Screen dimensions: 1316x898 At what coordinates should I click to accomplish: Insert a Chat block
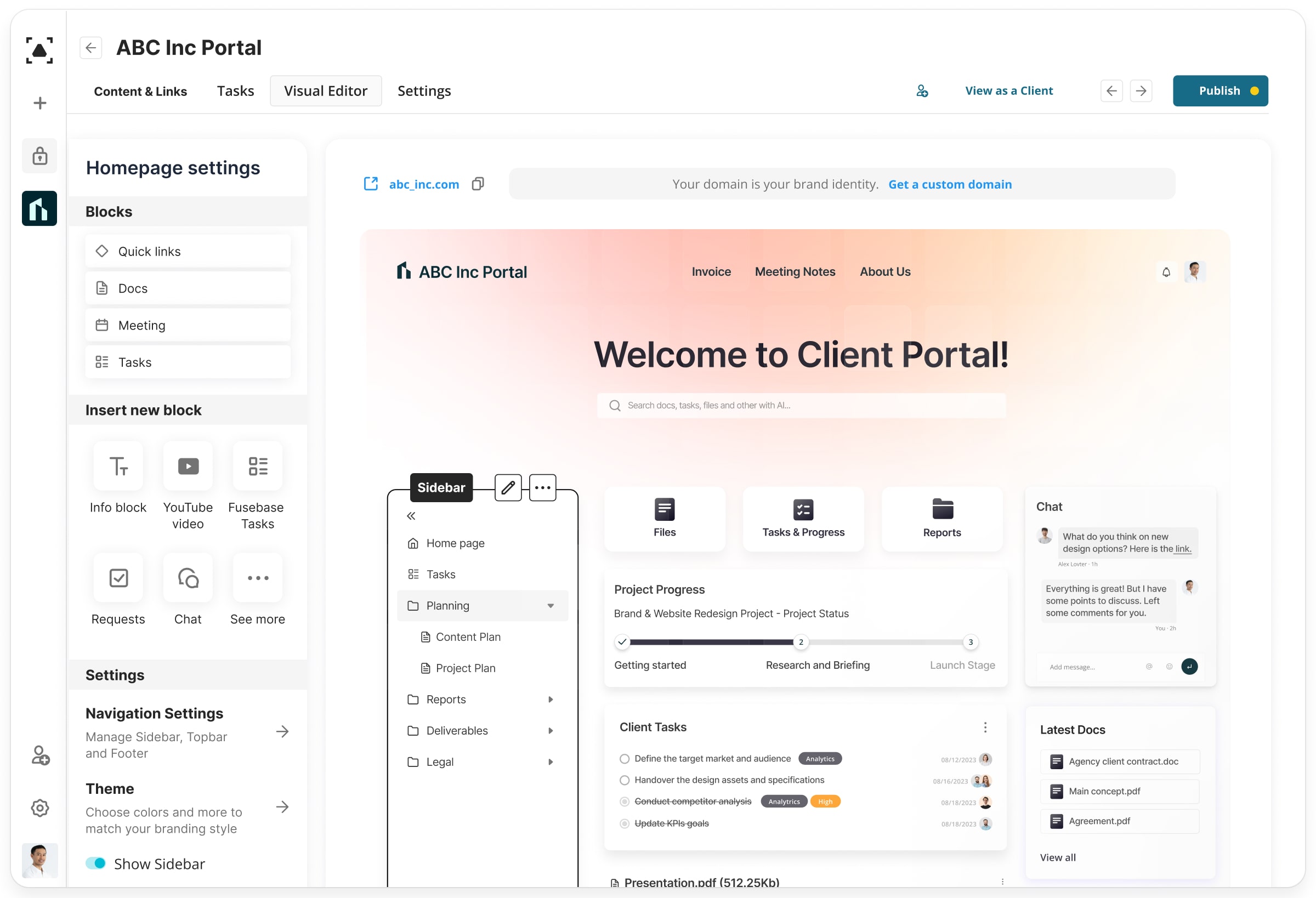[188, 577]
